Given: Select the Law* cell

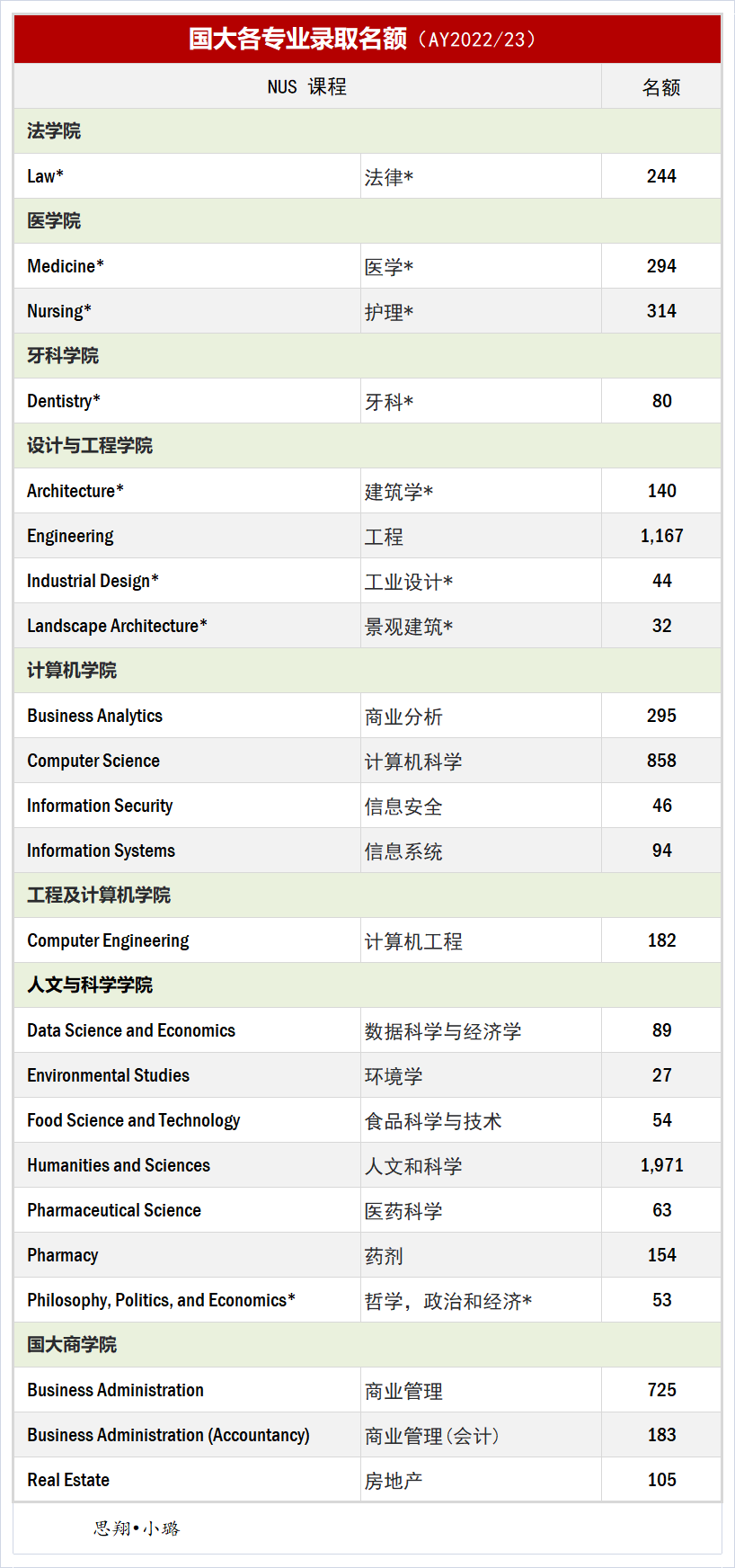Looking at the screenshot, I should (187, 176).
